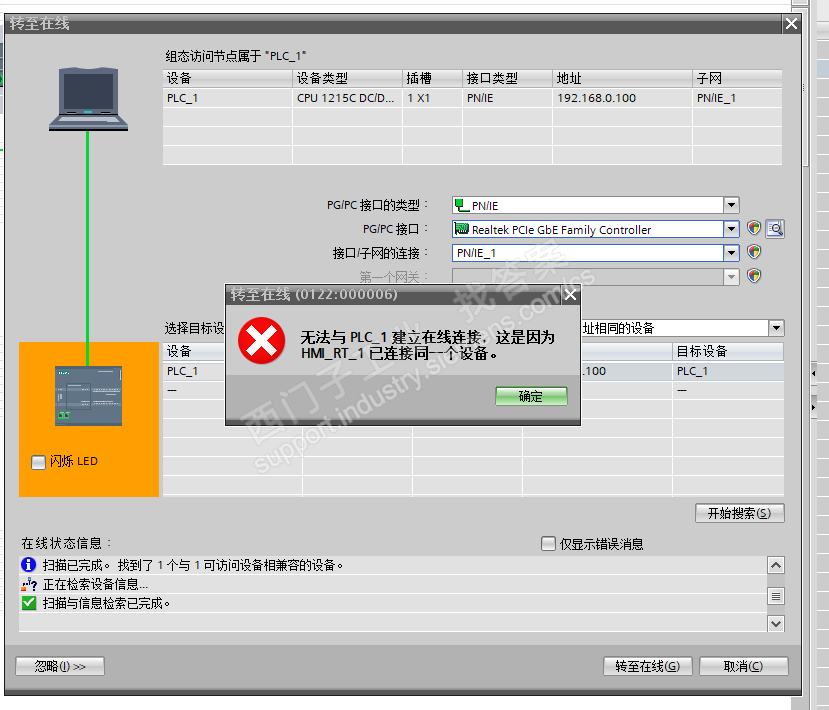This screenshot has width=829, height=710.
Task: Click the 1 X1 slot cell
Action: click(432, 98)
